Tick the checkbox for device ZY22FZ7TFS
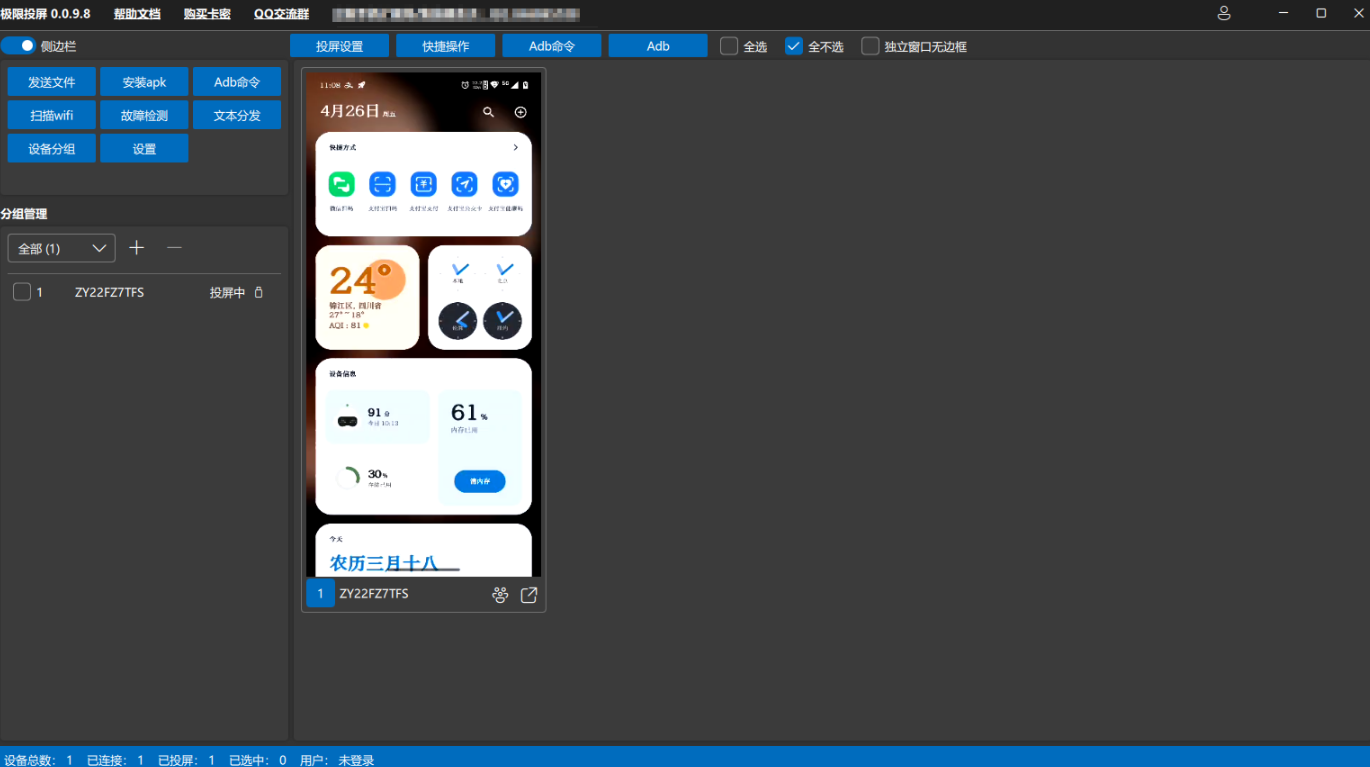Image resolution: width=1370 pixels, height=767 pixels. coord(22,292)
